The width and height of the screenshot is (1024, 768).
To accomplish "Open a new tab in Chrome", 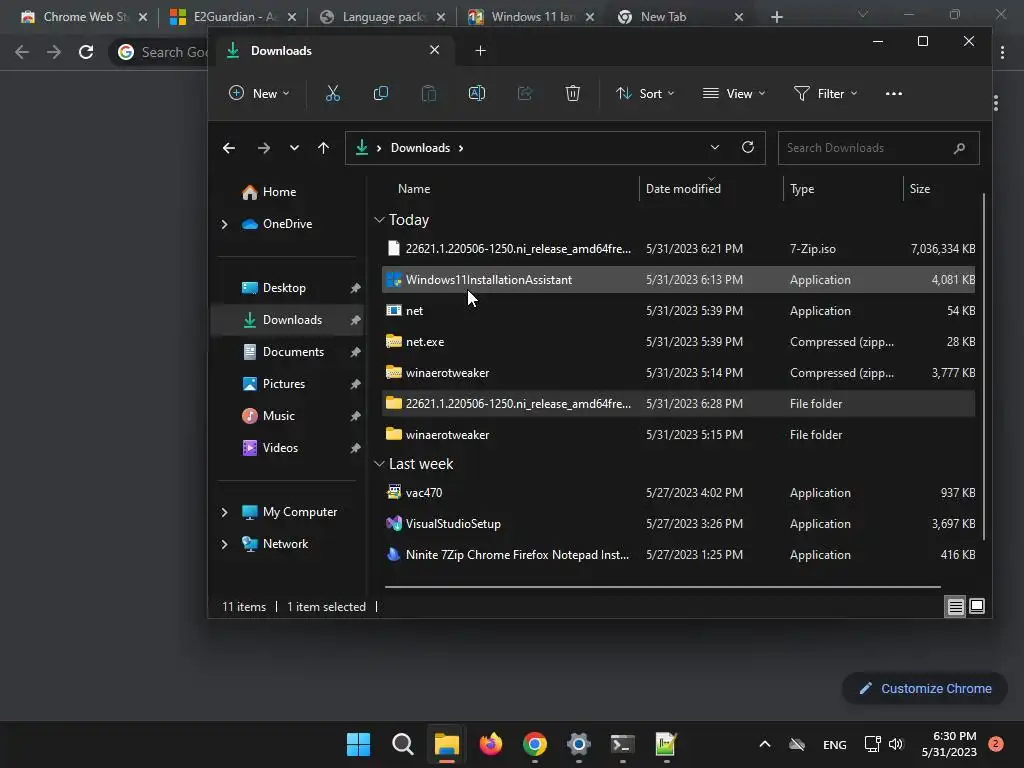I will coord(776,17).
